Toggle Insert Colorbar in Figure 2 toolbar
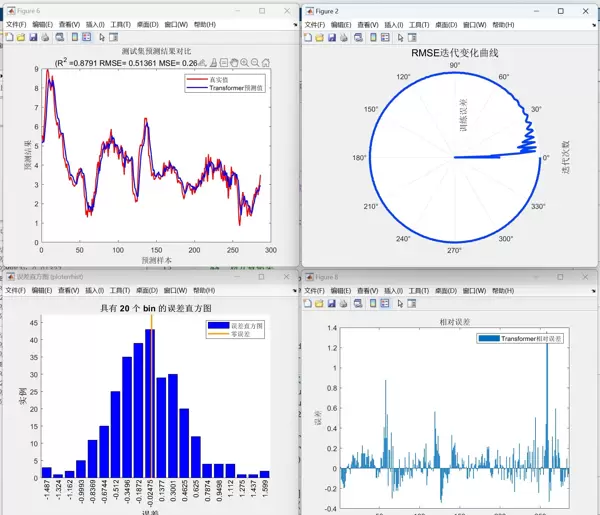Viewport: 600px width, 515px height. click(x=374, y=37)
